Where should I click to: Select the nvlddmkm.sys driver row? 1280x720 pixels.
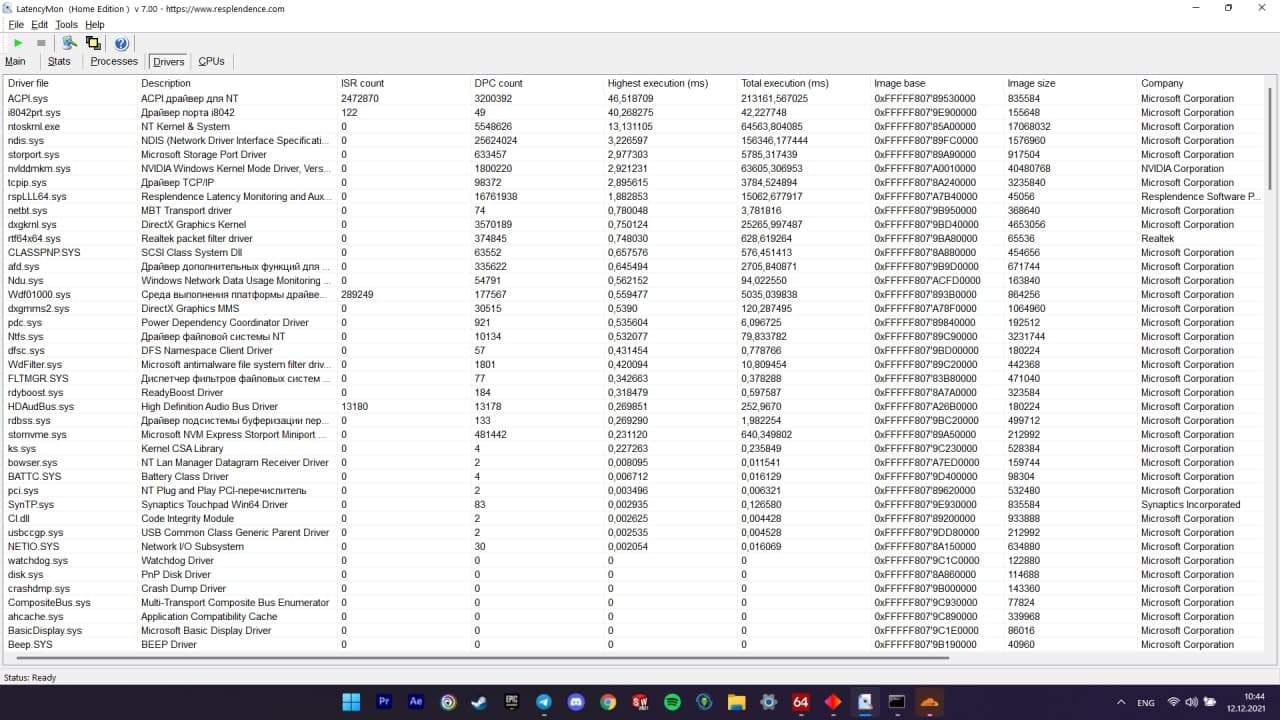(x=635, y=169)
